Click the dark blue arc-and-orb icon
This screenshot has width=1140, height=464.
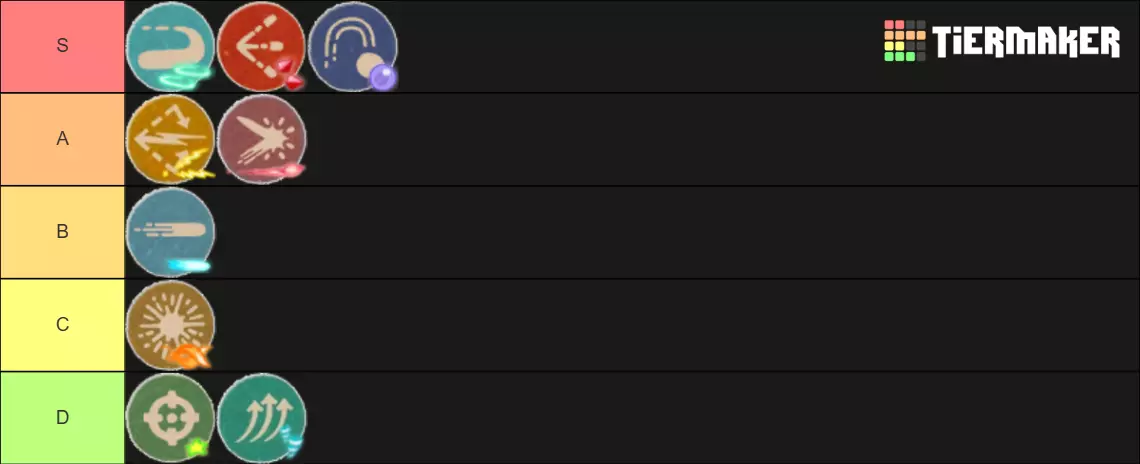pyautogui.click(x=353, y=46)
